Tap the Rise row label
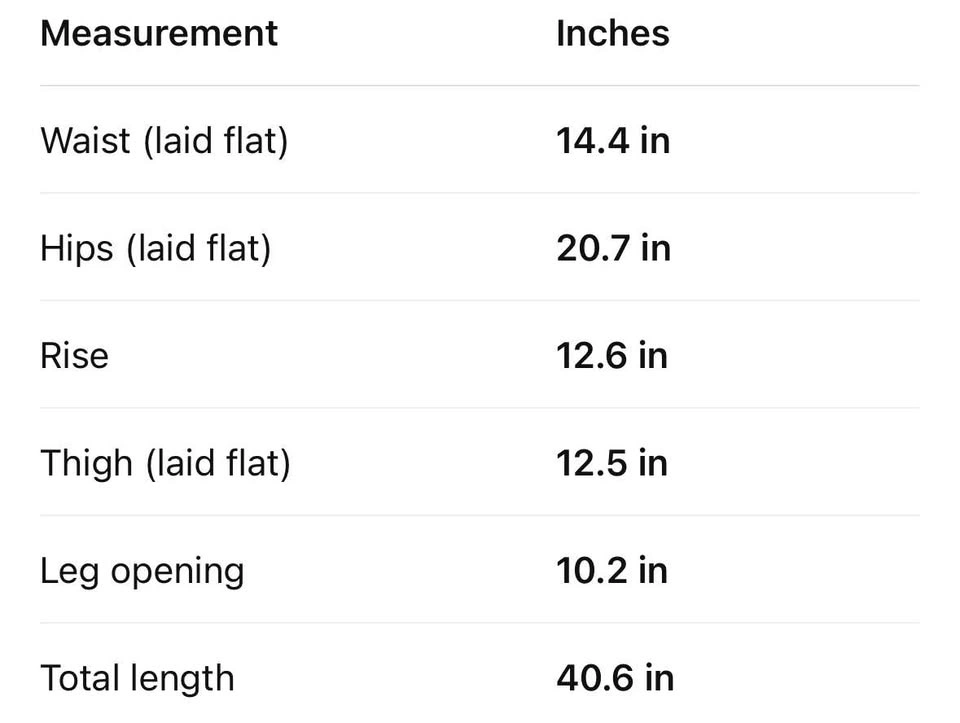Screen dimensions: 960x723 [x=74, y=356]
